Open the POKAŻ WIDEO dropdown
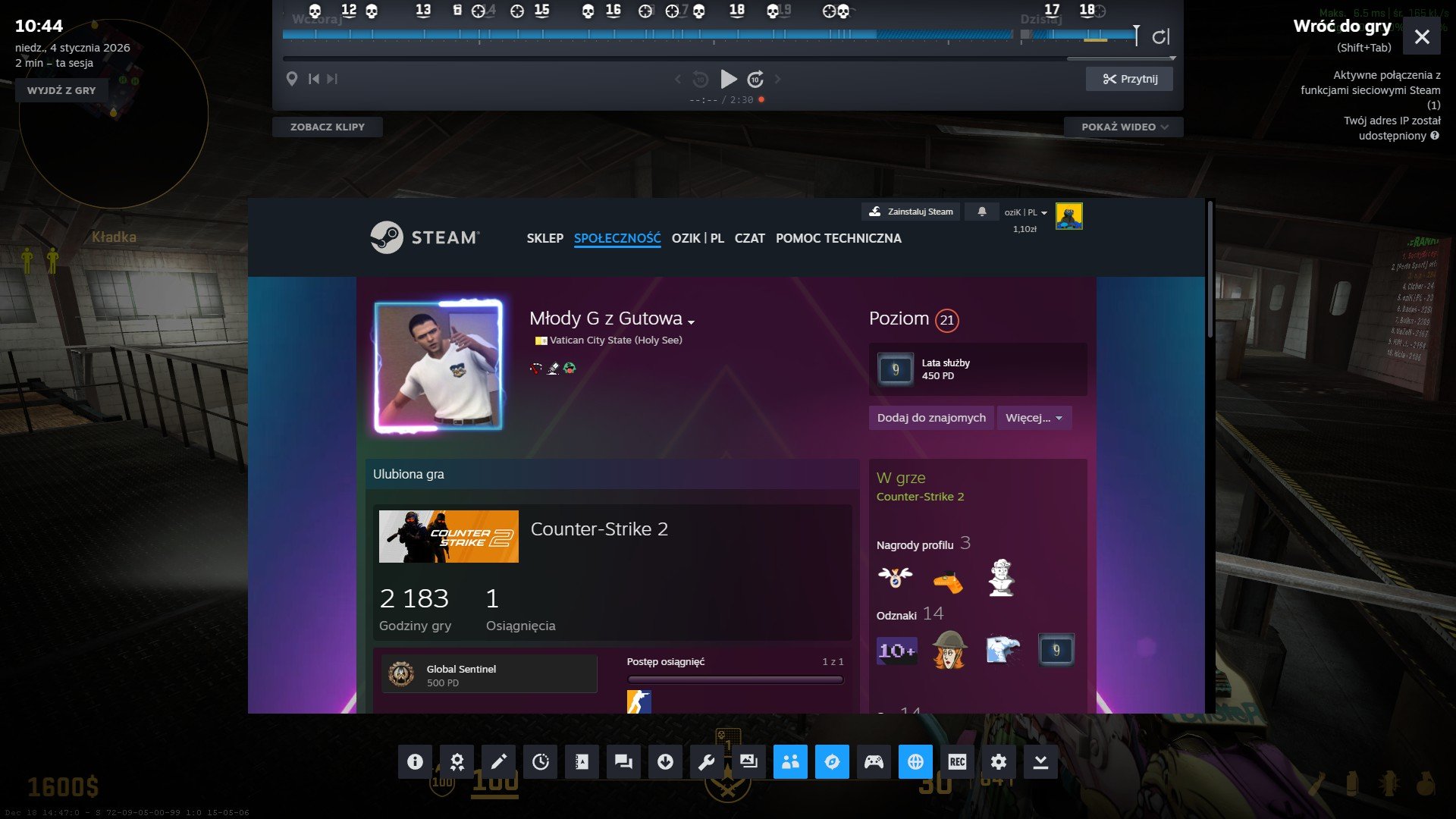 (x=1123, y=127)
